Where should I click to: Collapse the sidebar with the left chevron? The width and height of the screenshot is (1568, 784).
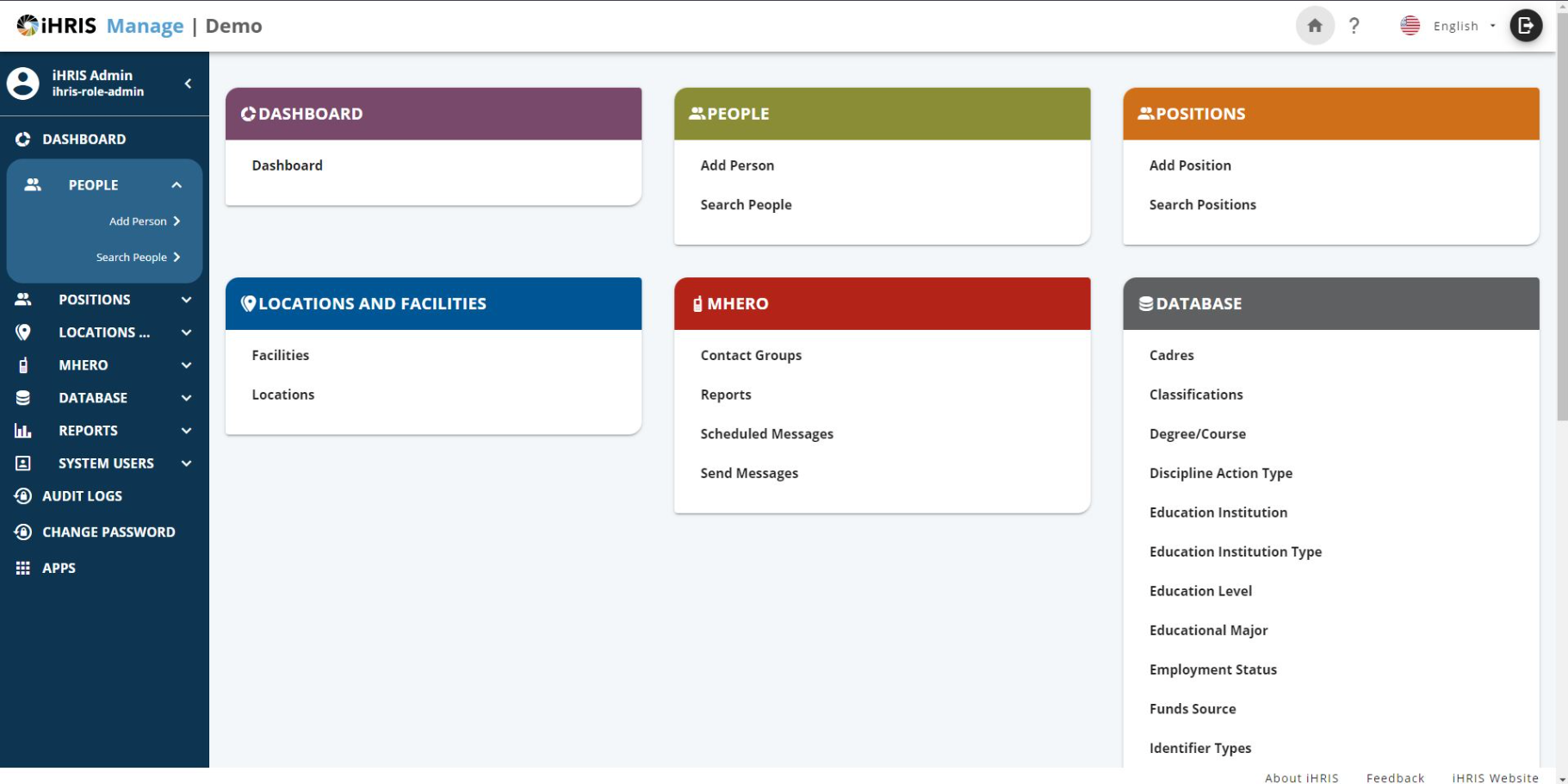(x=189, y=83)
